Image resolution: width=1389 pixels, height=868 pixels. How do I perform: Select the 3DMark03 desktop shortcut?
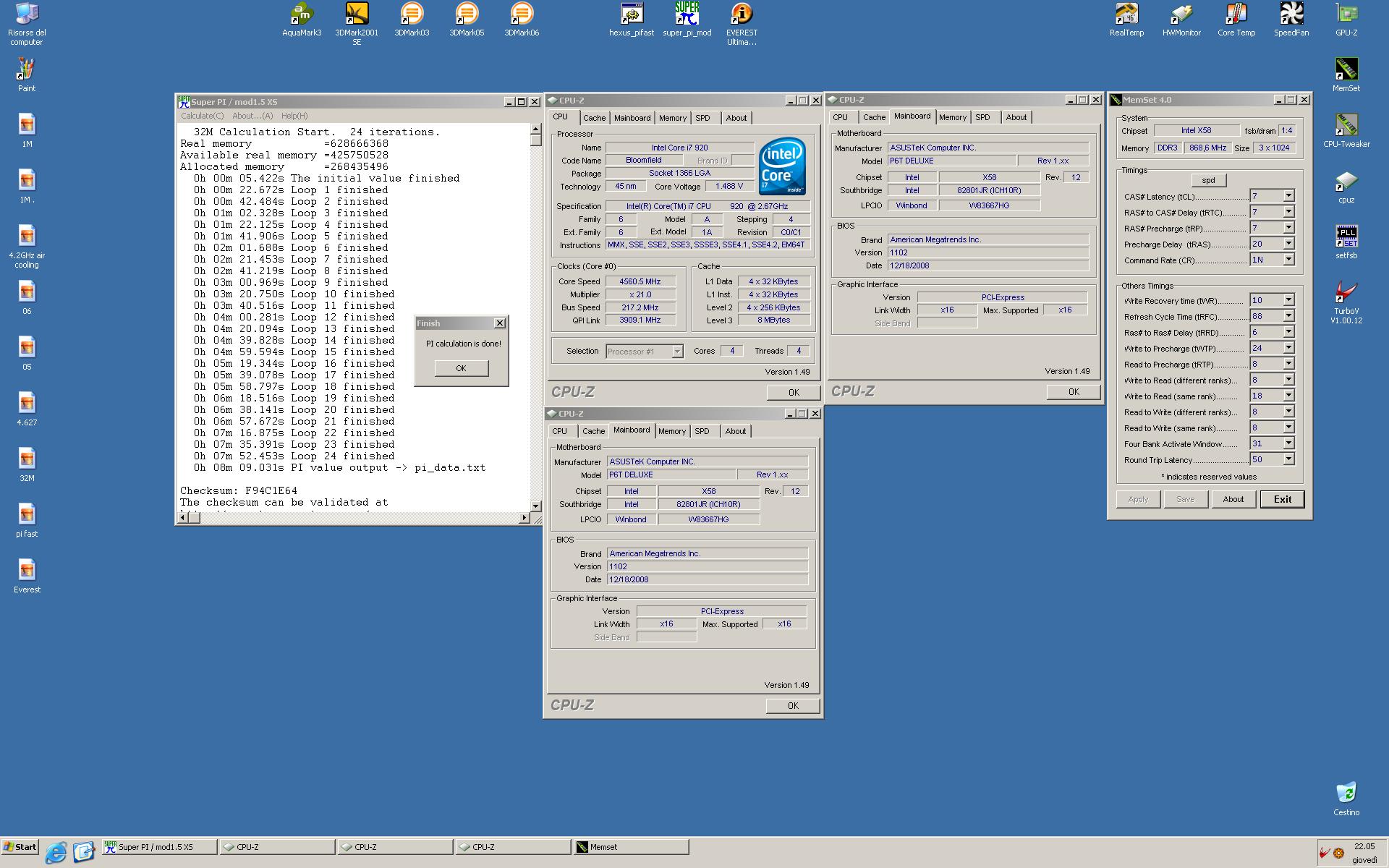click(x=412, y=20)
